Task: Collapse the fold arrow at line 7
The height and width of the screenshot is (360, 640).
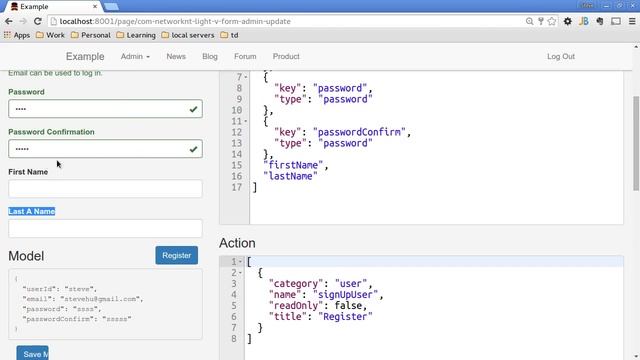Action: pyautogui.click(x=246, y=77)
